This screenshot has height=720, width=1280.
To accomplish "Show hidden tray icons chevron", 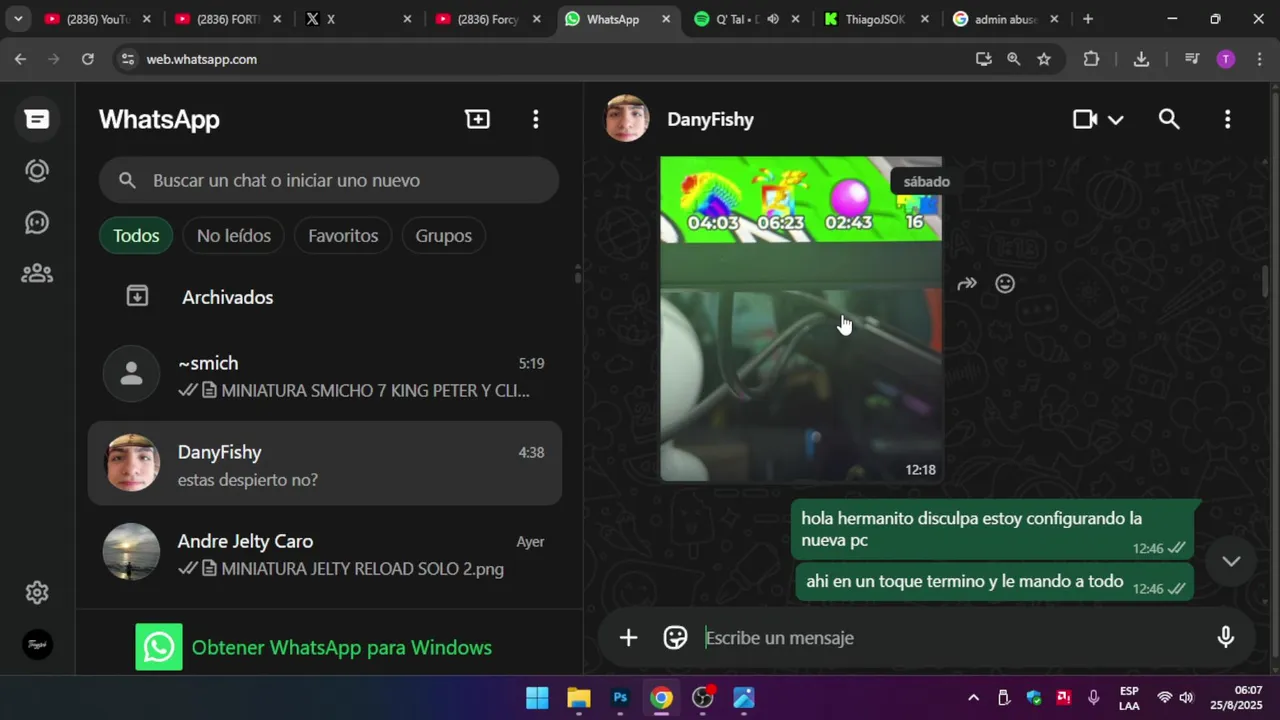I will tap(973, 698).
